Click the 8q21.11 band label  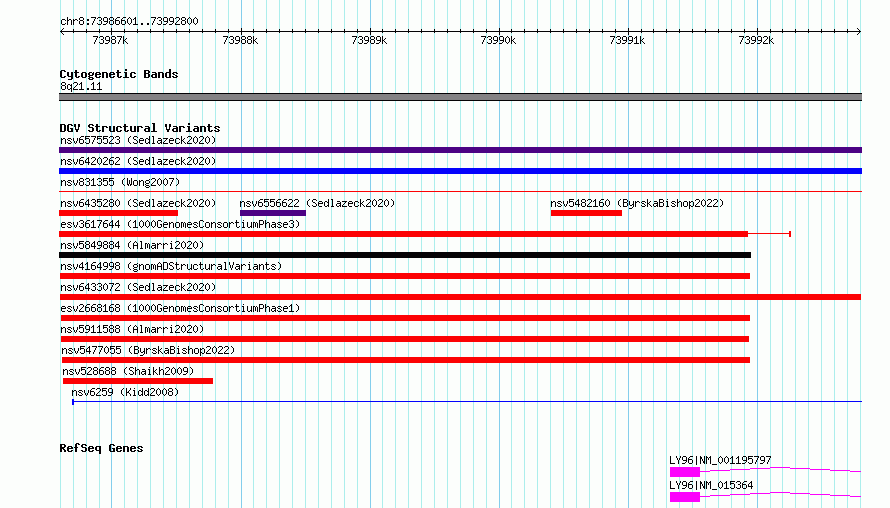point(81,86)
